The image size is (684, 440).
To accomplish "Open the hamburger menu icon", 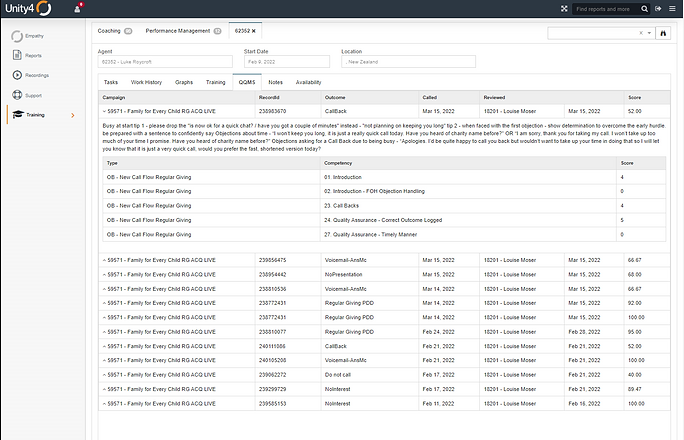I will pyautogui.click(x=672, y=9).
